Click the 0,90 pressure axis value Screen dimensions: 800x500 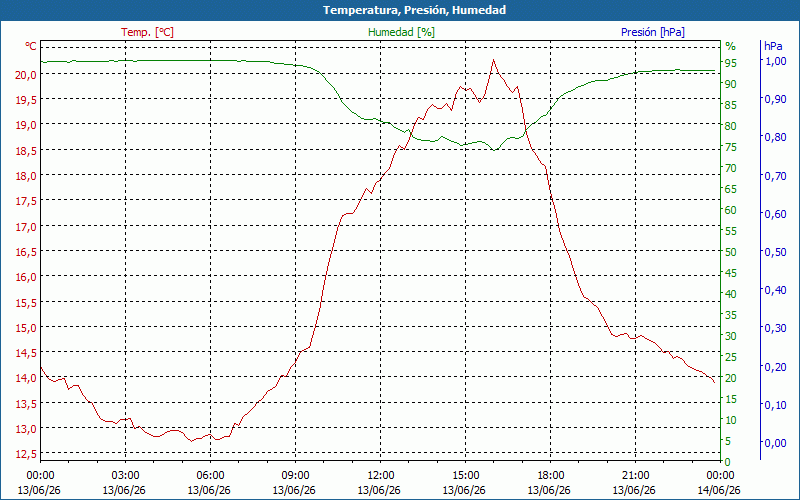(775, 99)
